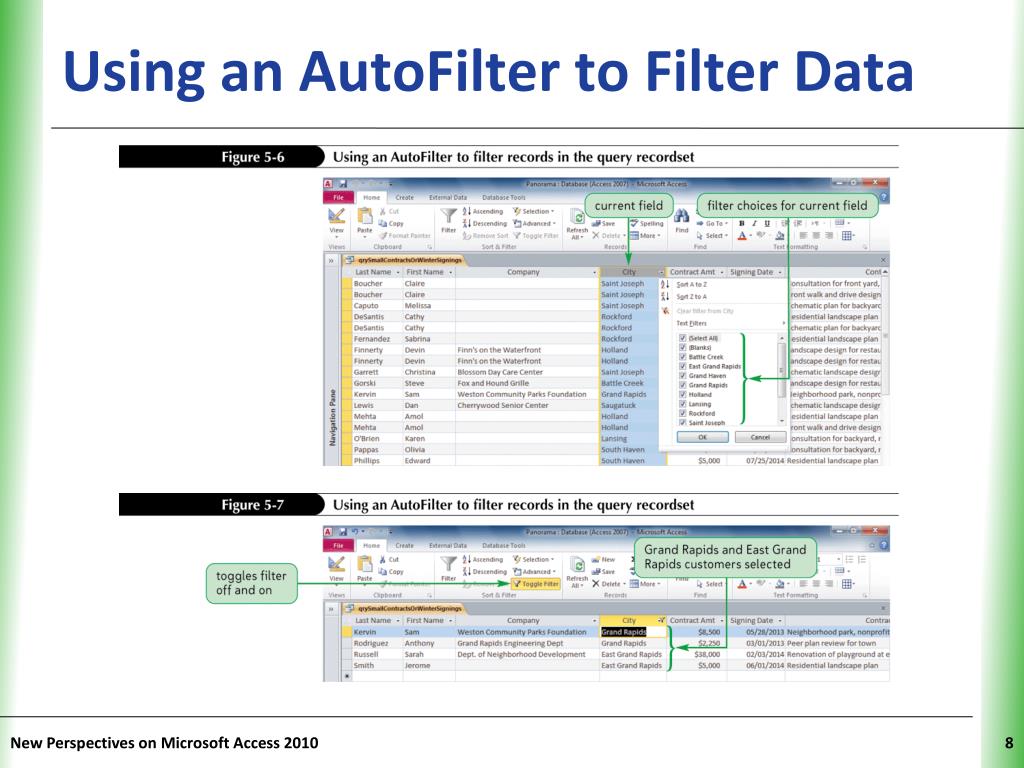Viewport: 1024px width, 768px height.
Task: Click Copy in Figure 5-6 Clipboard group
Action: click(x=391, y=223)
